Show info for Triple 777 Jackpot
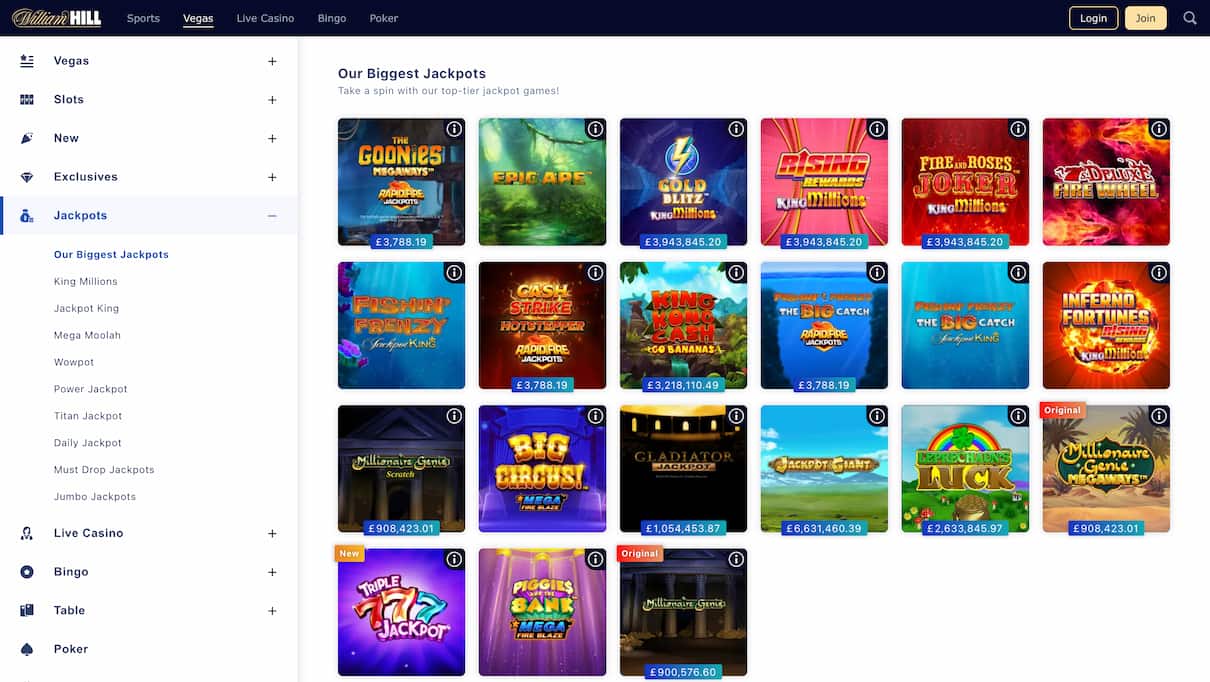Viewport: 1210px width, 682px height. pos(454,559)
